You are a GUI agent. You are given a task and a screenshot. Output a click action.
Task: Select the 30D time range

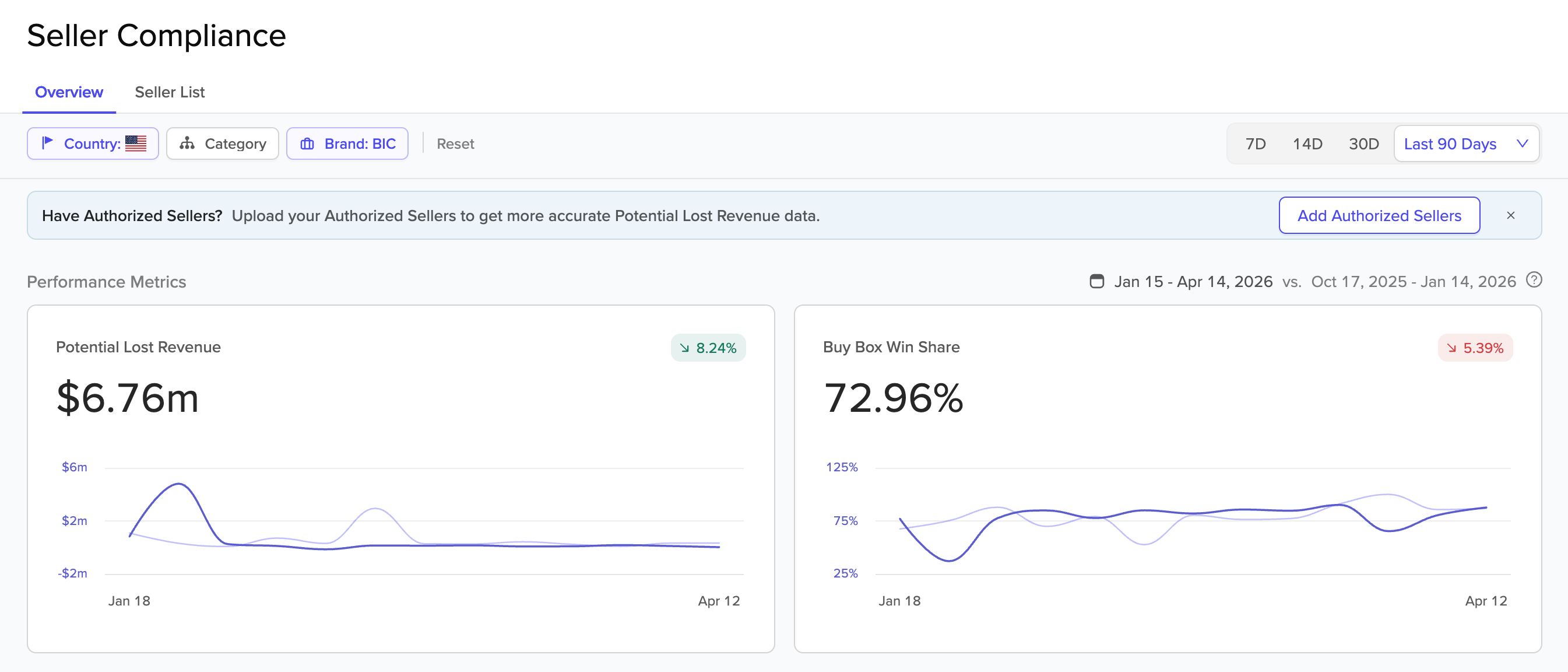point(1363,143)
